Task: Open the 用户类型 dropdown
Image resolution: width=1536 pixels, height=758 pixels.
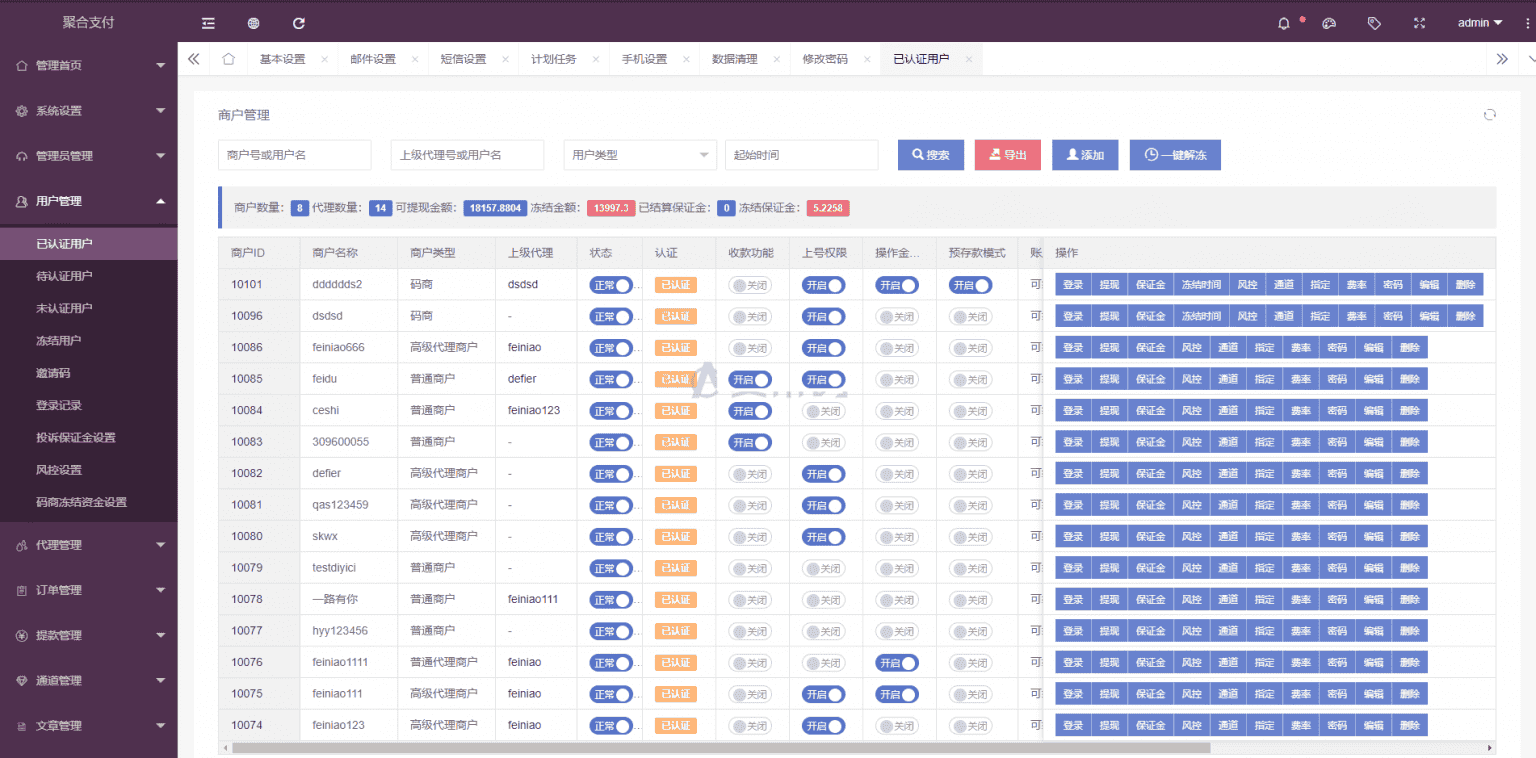Action: coord(639,155)
